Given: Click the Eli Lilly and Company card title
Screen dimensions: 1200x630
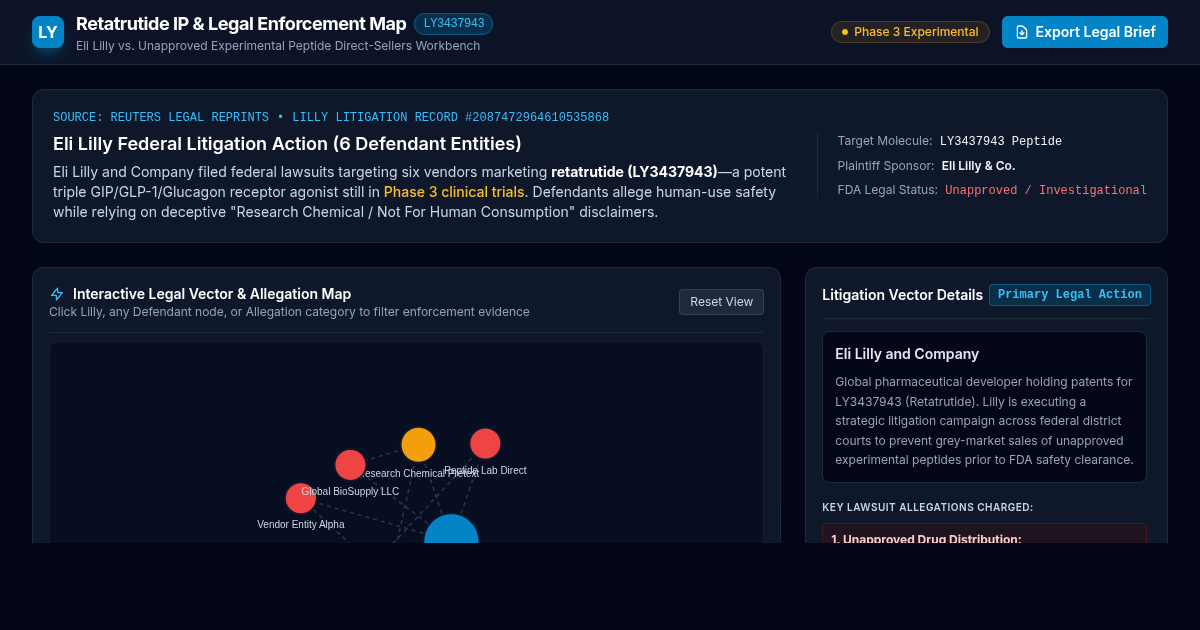Looking at the screenshot, I should pos(907,354).
